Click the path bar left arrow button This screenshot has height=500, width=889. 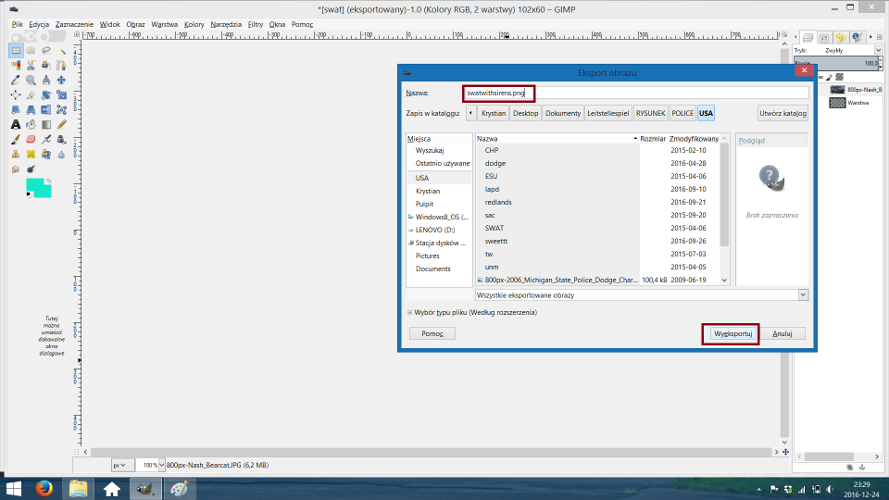point(471,113)
